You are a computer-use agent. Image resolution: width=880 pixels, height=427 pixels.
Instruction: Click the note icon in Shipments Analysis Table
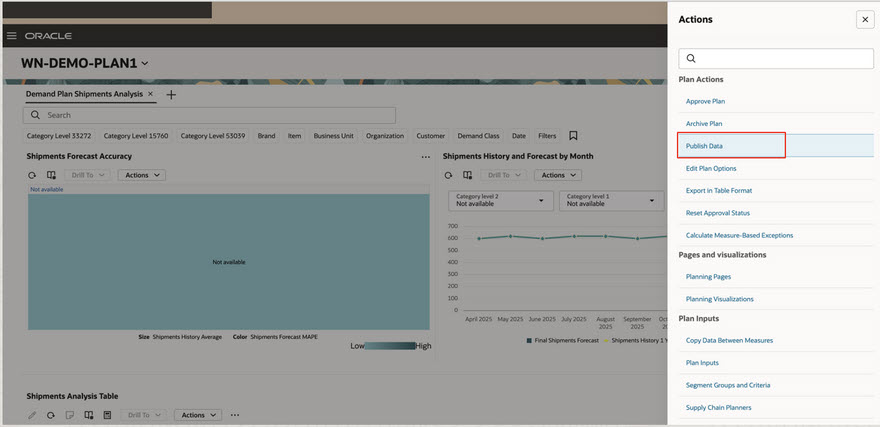pos(70,415)
